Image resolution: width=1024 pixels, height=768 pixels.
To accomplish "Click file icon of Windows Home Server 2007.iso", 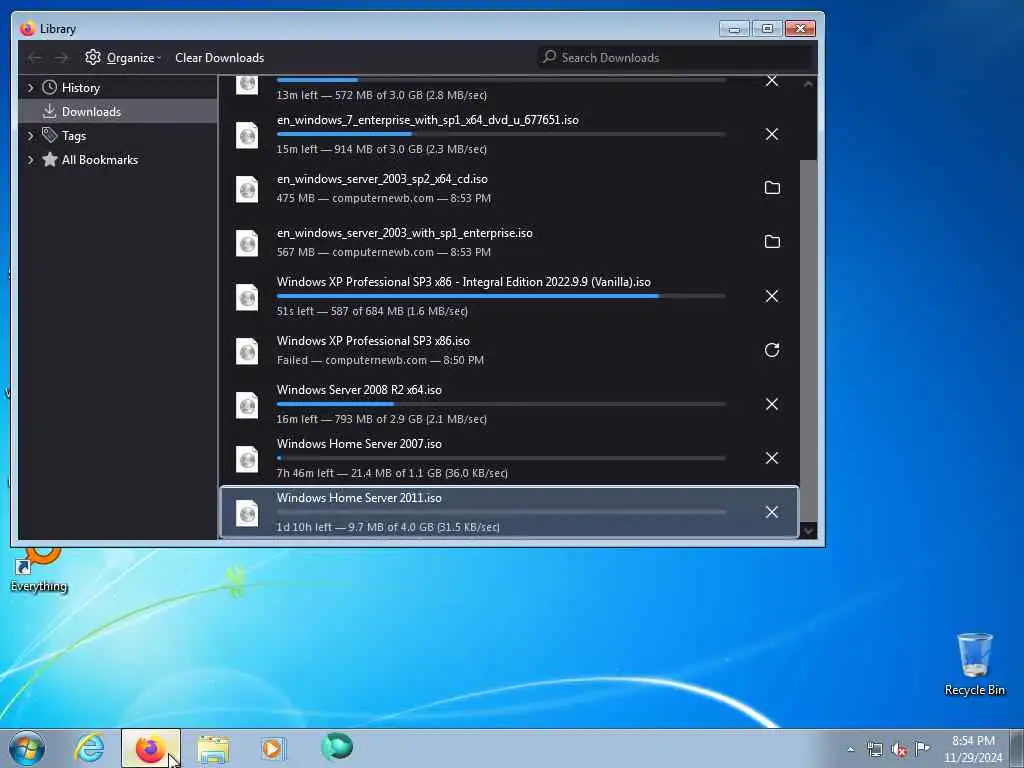I will pos(247,458).
